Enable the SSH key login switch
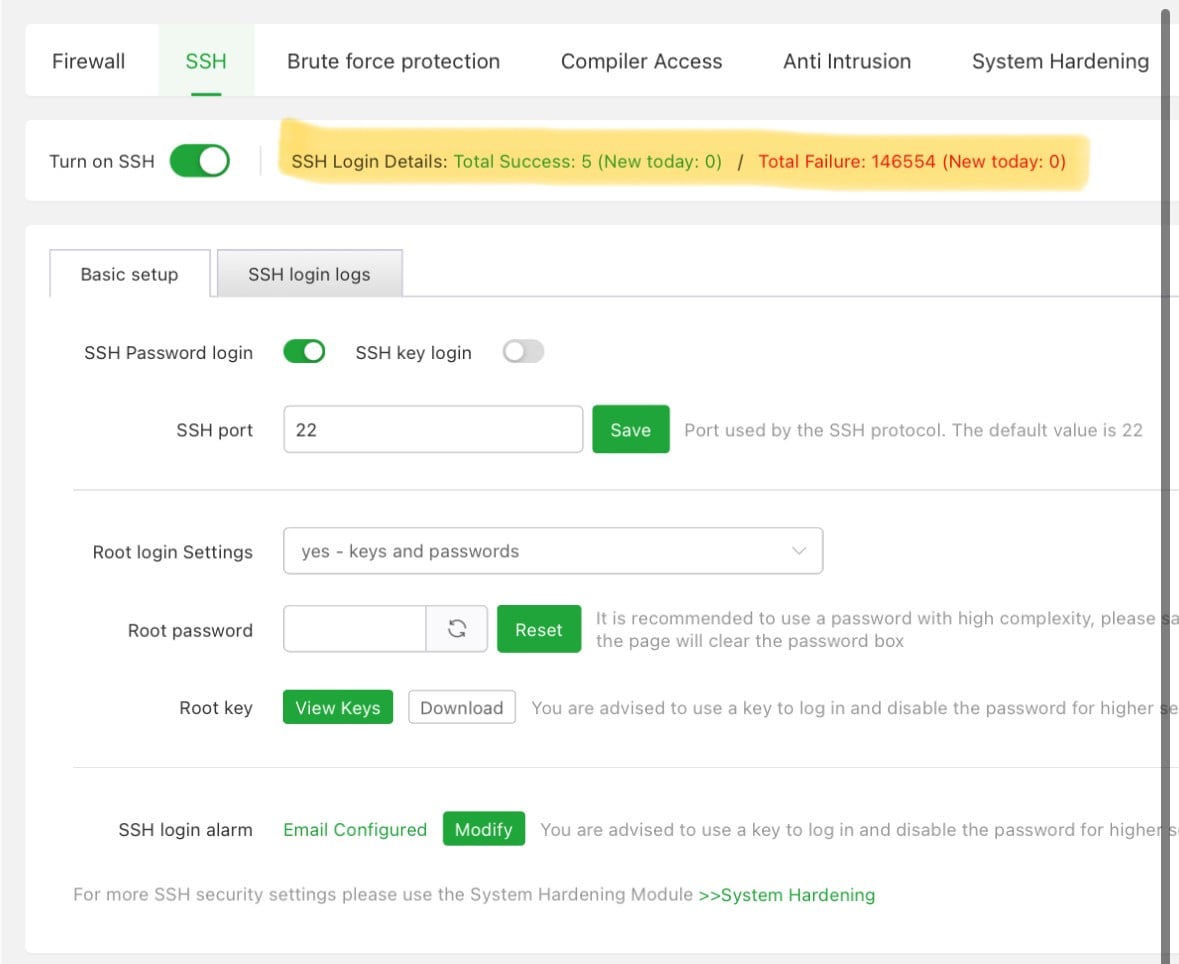Viewport: 1179px width, 964px height. pos(523,352)
